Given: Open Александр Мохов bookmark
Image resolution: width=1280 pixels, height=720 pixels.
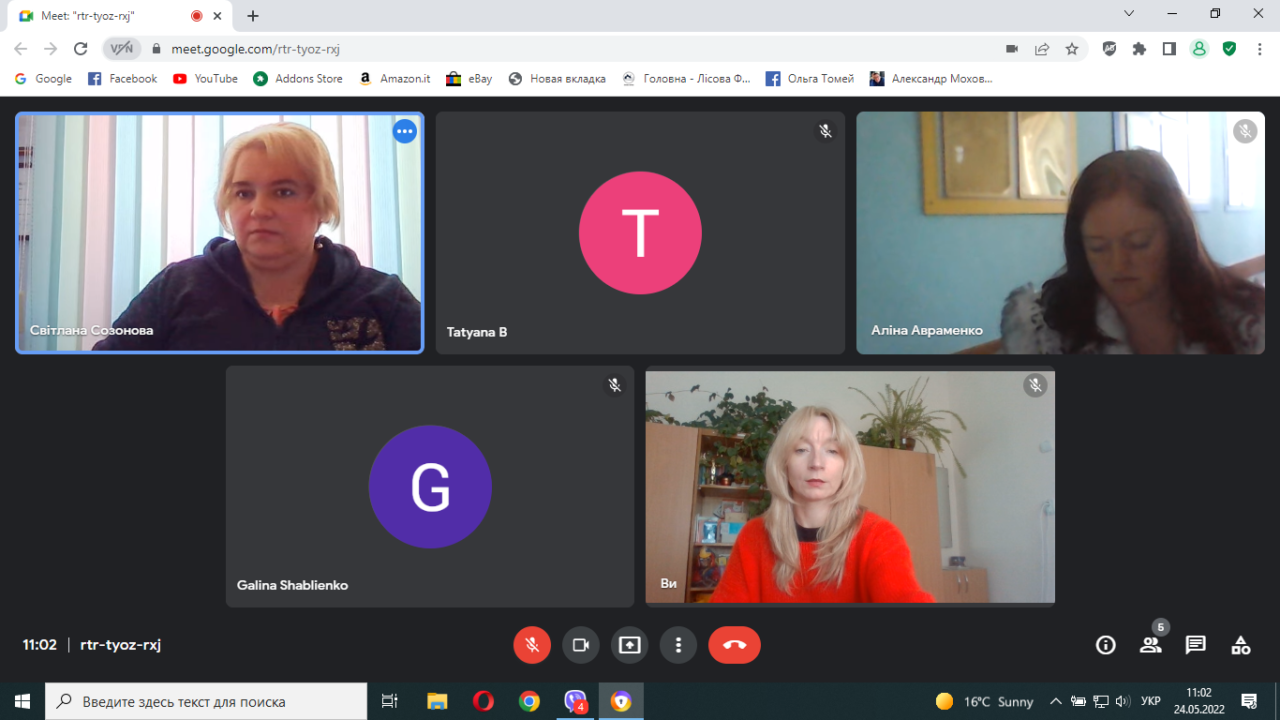Looking at the screenshot, I should [x=931, y=79].
